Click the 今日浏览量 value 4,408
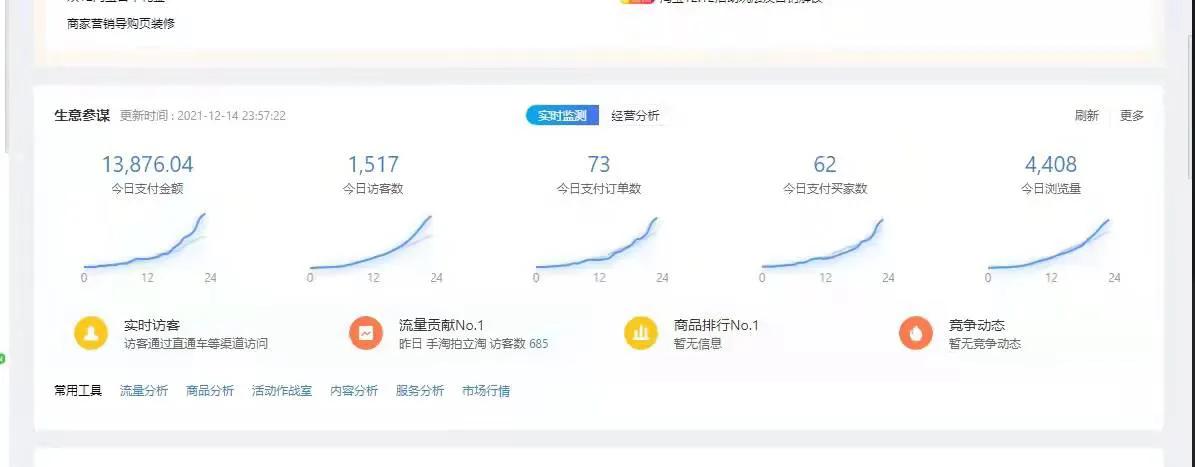Screen dimensions: 1195x467 [x=1051, y=165]
